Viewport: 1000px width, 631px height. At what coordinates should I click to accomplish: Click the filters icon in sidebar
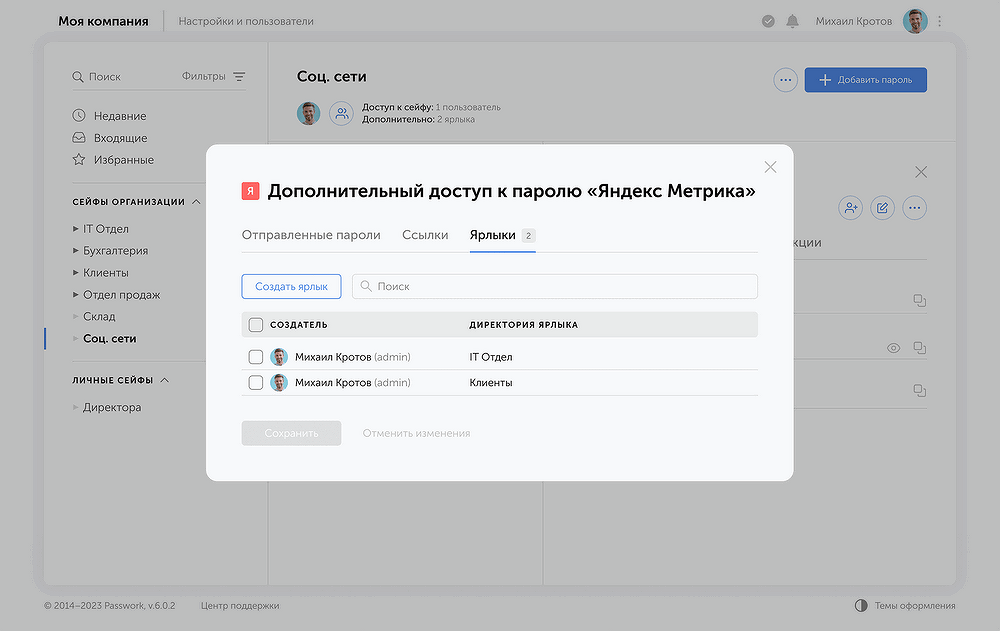point(239,77)
